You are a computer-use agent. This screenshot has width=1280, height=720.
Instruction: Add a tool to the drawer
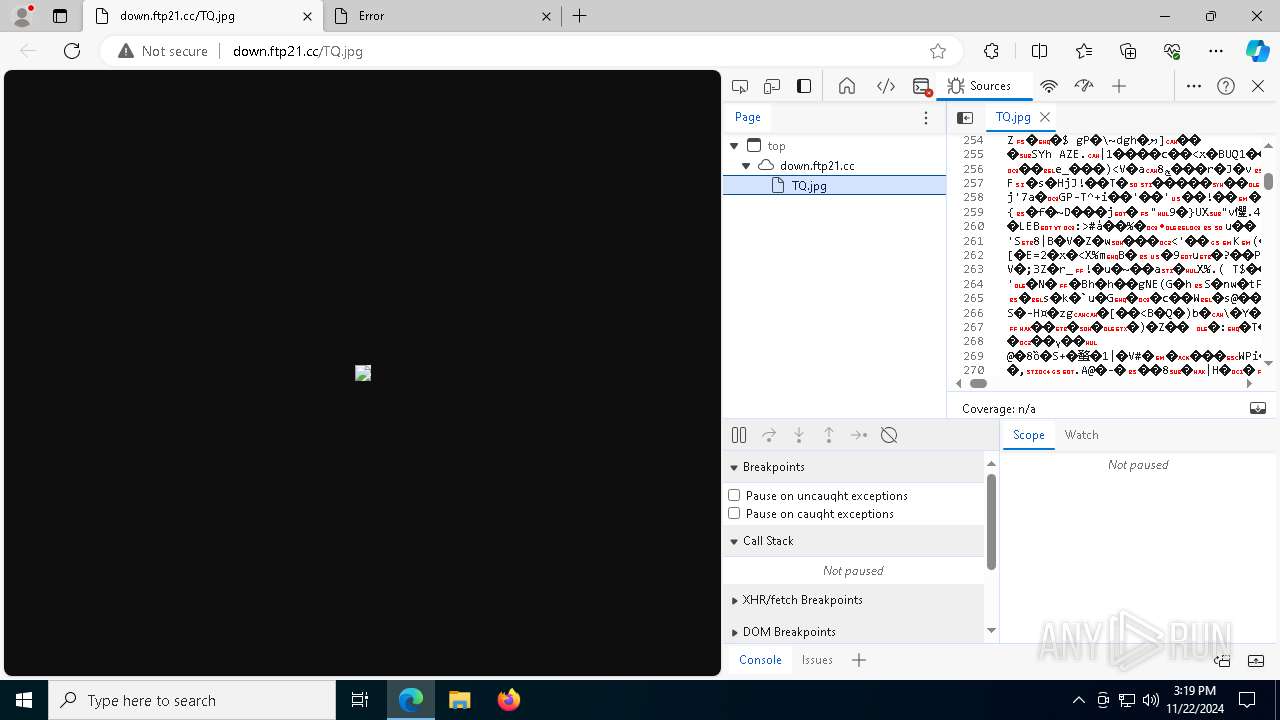coord(858,660)
